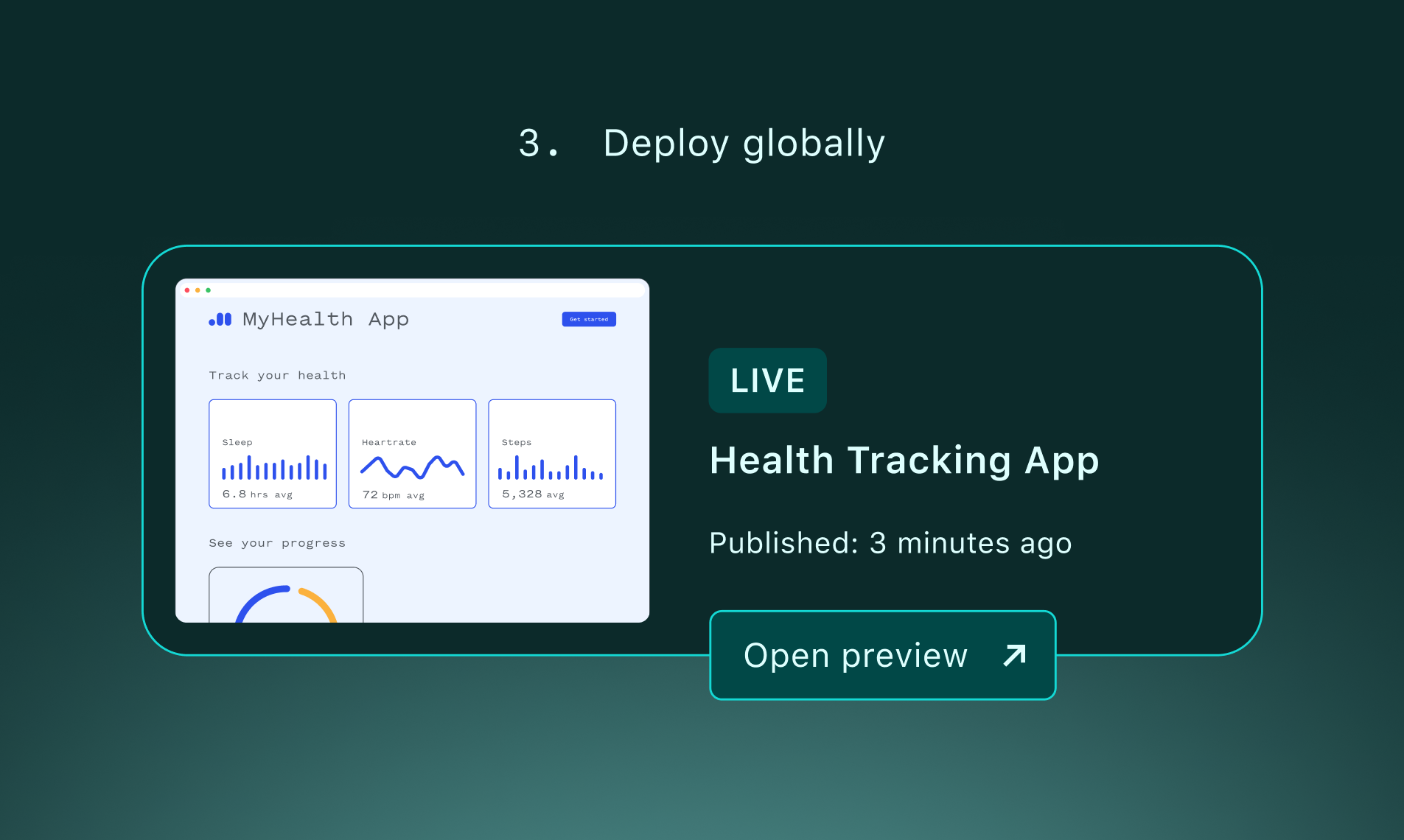Select the Steps bar chart graphic
1404x840 pixels.
(552, 467)
